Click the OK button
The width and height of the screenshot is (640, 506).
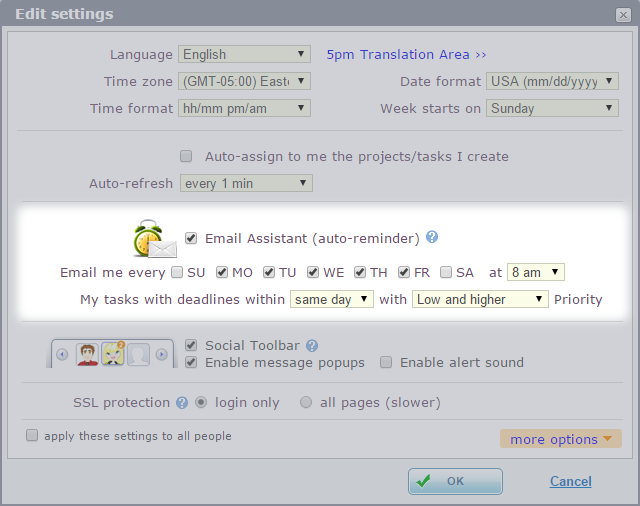455,481
